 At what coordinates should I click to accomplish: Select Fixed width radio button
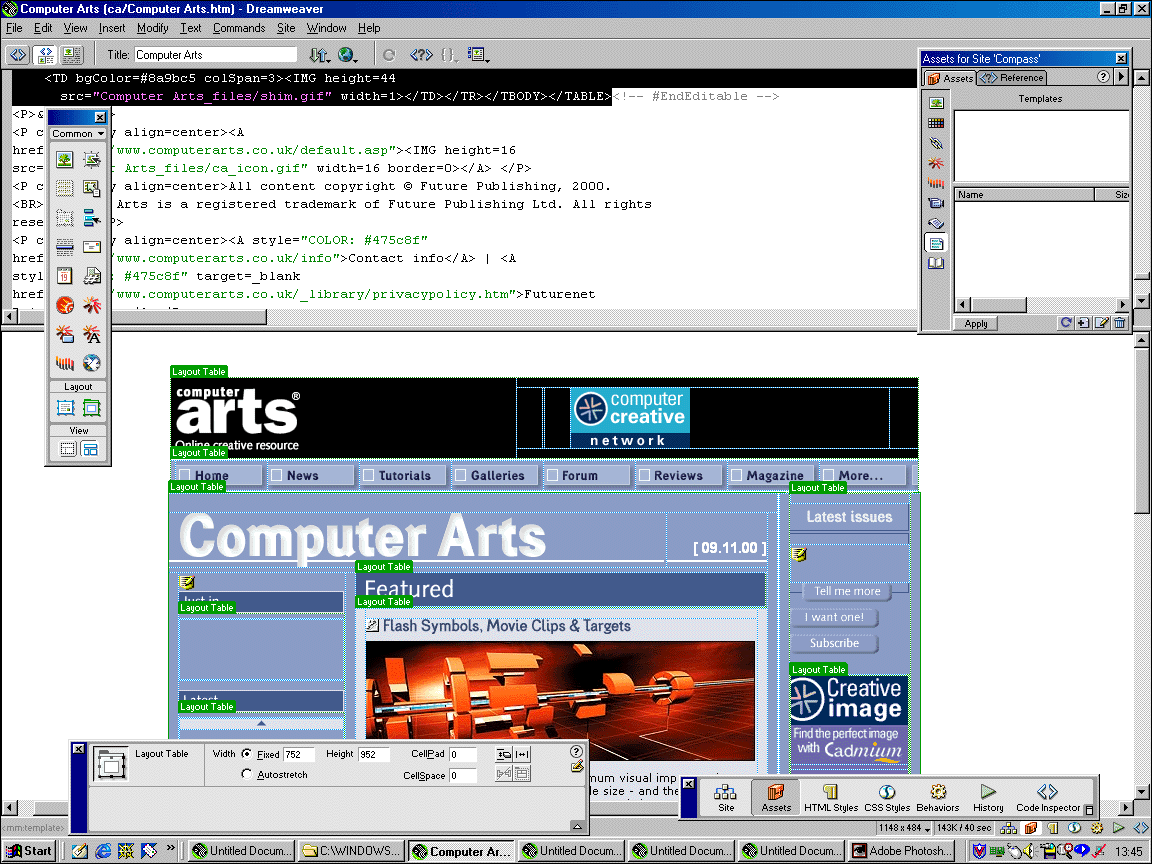pos(247,754)
